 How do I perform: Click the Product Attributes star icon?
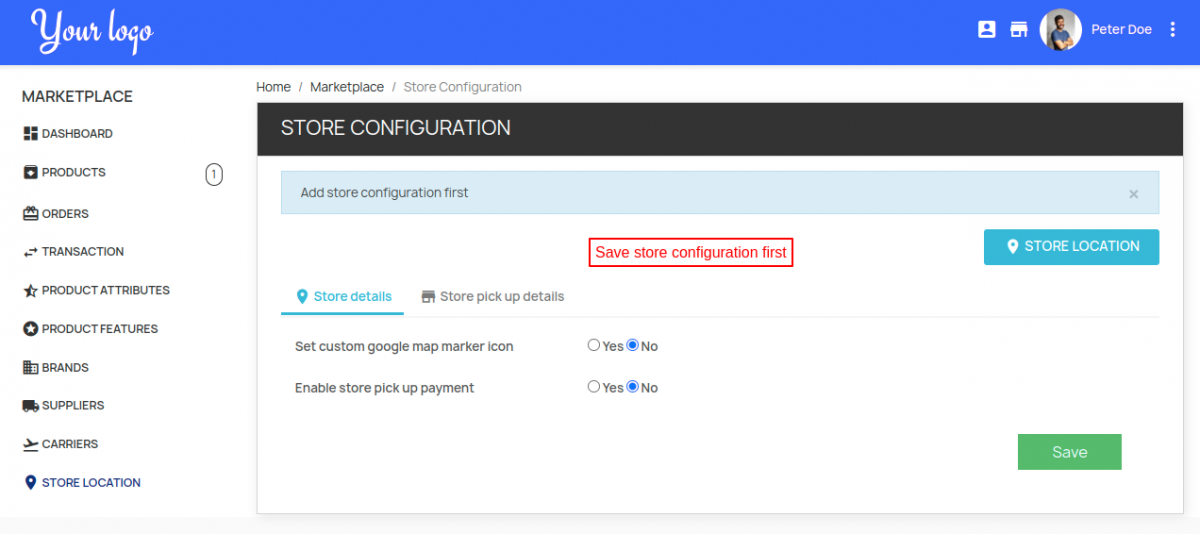coord(30,291)
